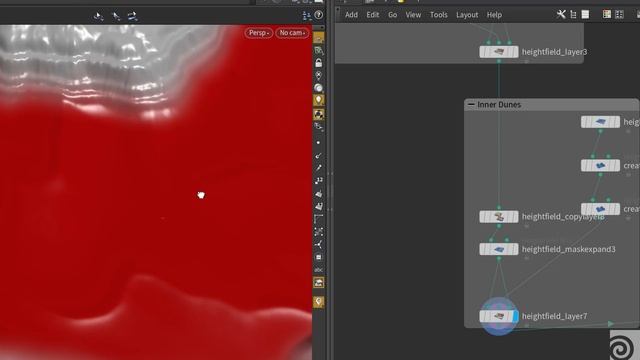Click the pin icon below the padlock
The height and width of the screenshot is (360, 640).
pos(318,76)
